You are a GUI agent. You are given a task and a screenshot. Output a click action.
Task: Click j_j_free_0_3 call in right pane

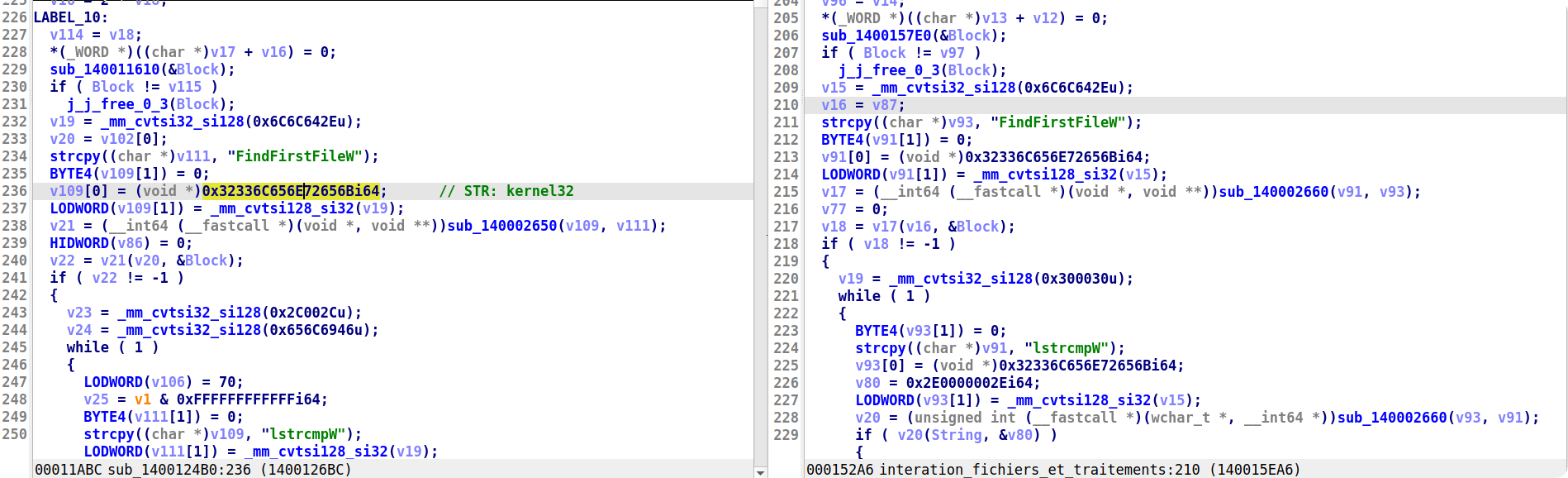click(889, 70)
